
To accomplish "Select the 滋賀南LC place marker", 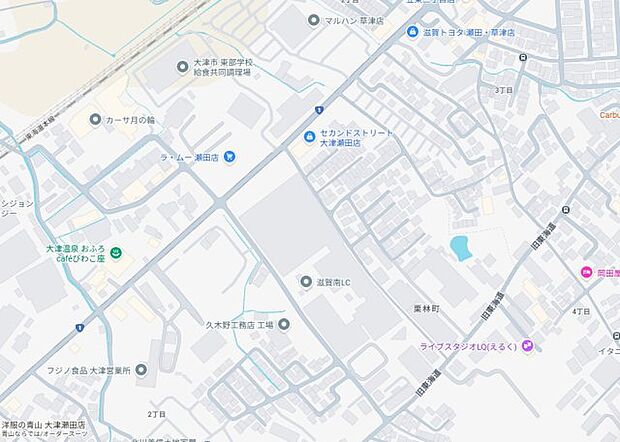I will click(x=306, y=282).
